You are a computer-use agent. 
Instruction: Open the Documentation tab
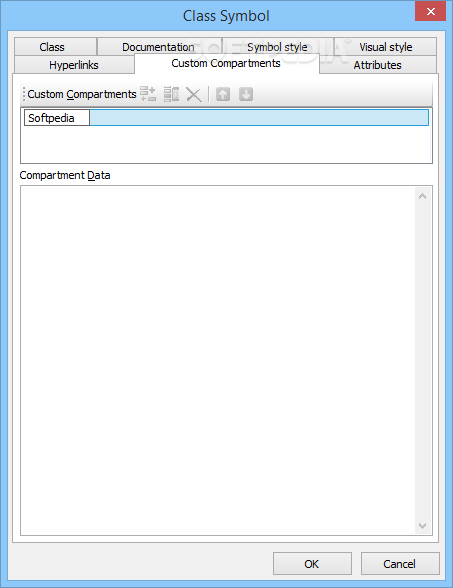point(159,47)
